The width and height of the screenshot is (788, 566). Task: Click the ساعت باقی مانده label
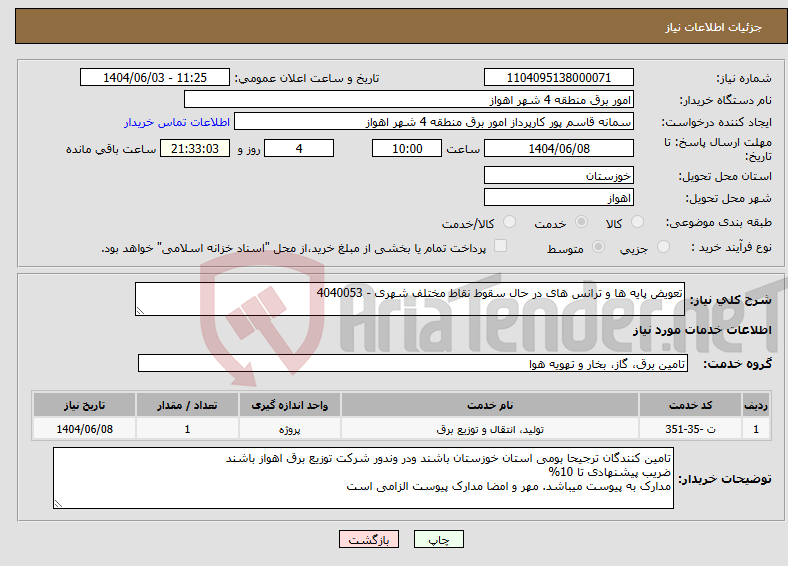111,149
